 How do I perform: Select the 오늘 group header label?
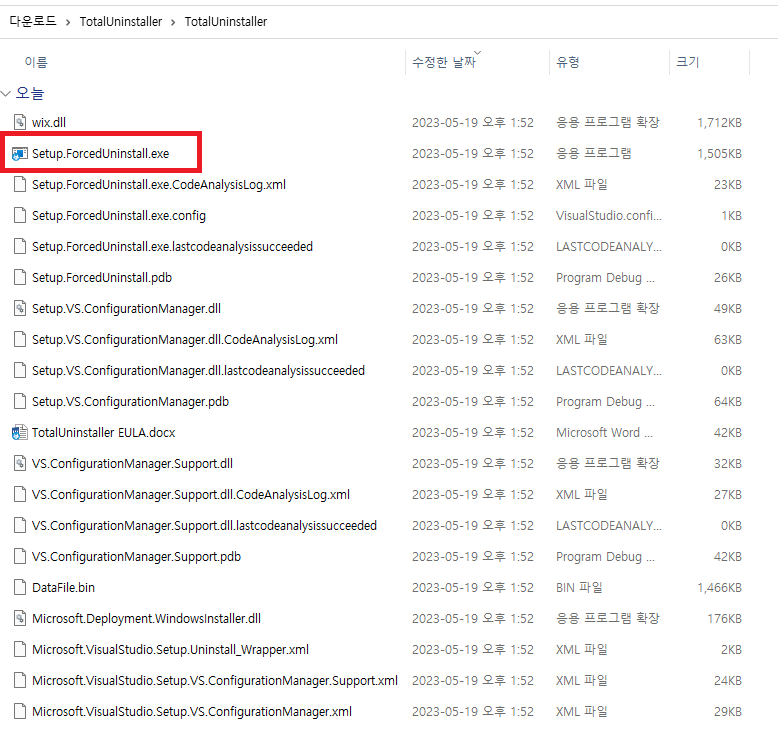coord(30,93)
